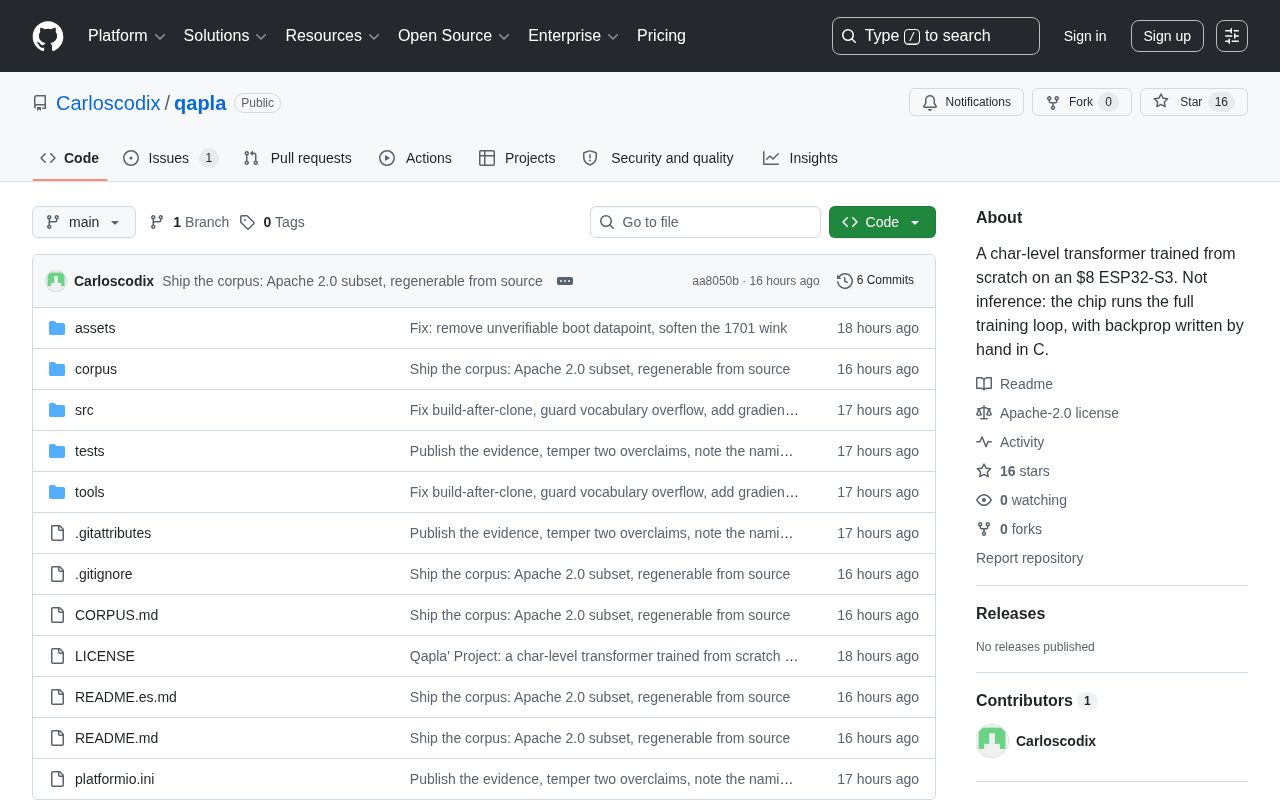Click the Sign up button

(1167, 36)
